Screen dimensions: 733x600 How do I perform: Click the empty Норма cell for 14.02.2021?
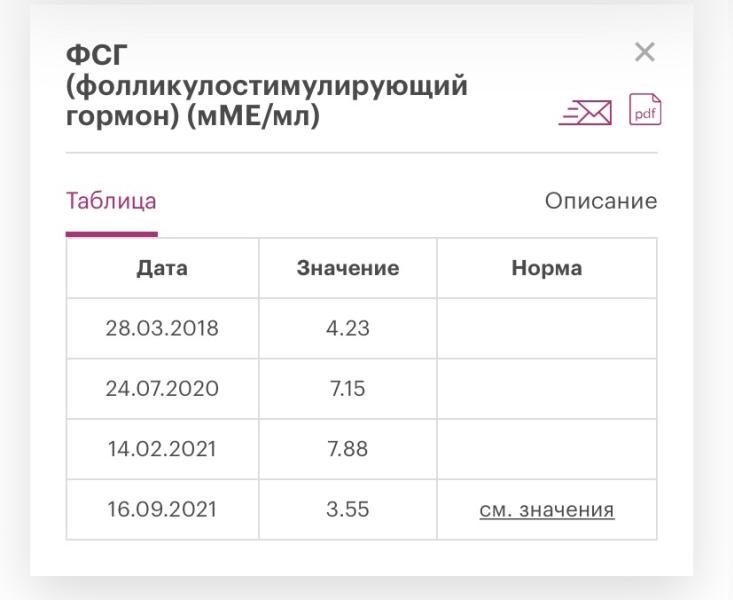coord(547,449)
